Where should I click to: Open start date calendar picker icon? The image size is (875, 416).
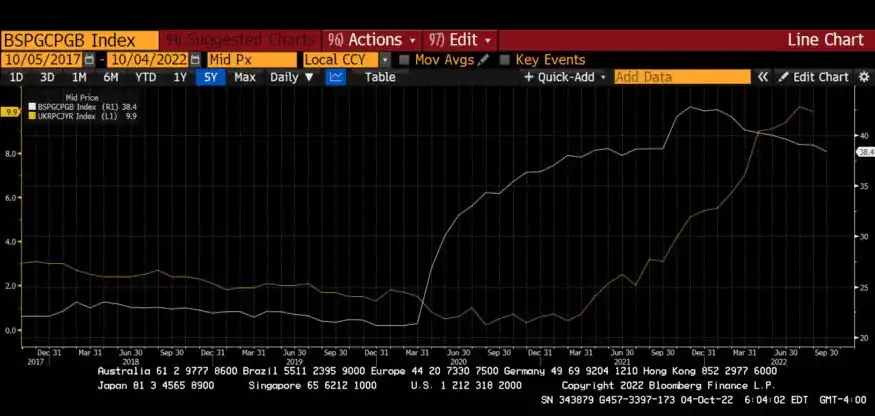pyautogui.click(x=89, y=60)
